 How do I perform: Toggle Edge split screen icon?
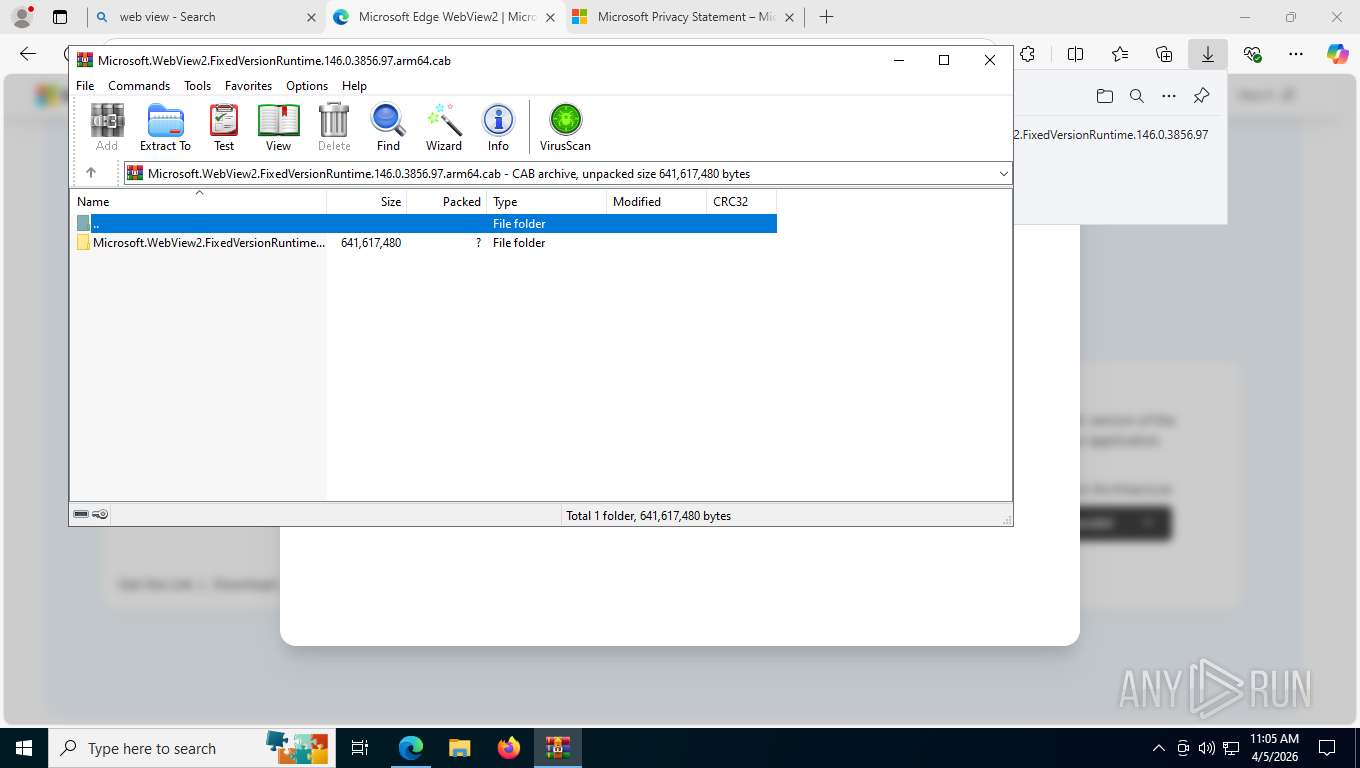pos(1076,55)
